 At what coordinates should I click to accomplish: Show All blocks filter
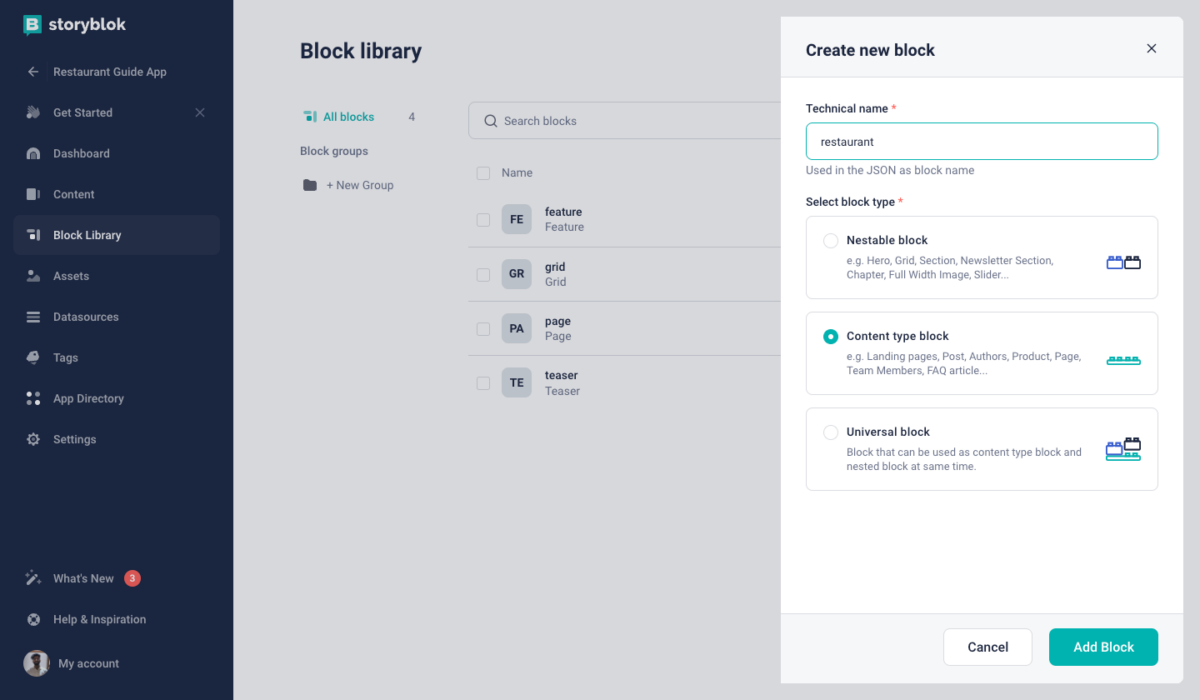tap(348, 117)
